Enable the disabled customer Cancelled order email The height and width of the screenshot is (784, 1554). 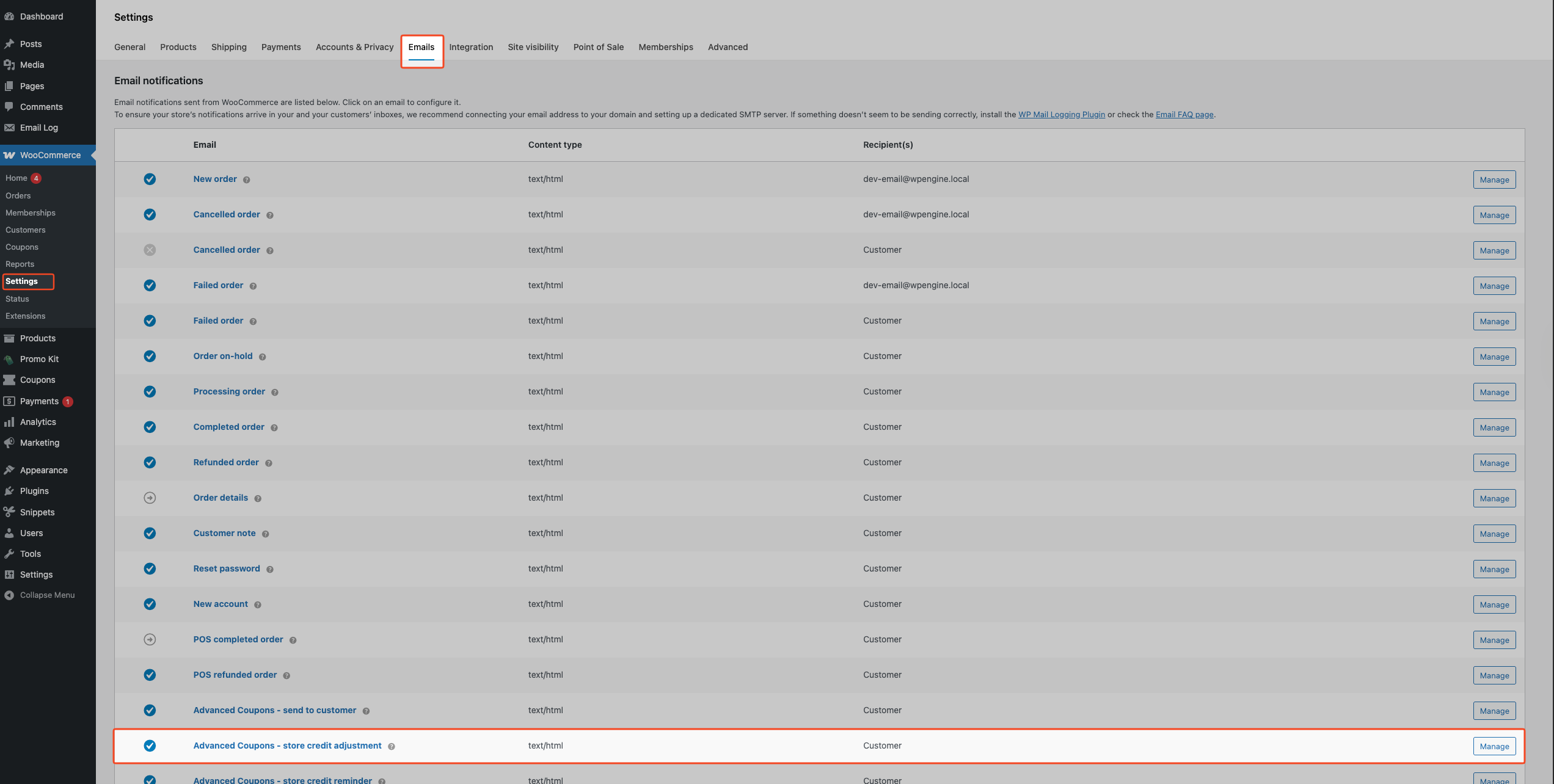pos(150,250)
